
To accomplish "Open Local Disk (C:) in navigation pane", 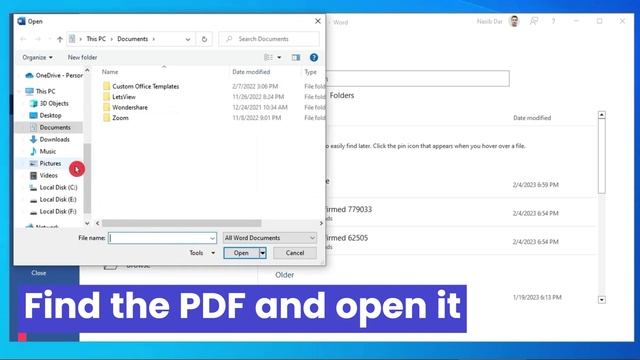I will [53, 187].
